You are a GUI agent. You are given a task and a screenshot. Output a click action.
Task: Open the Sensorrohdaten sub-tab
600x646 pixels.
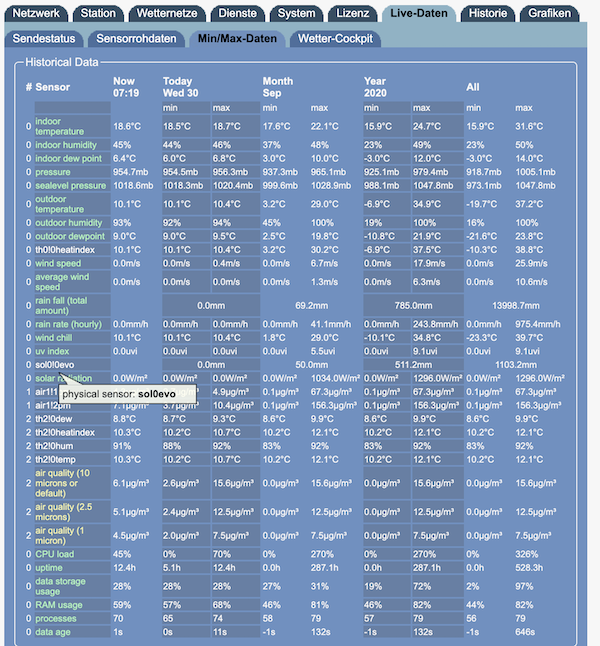point(136,39)
